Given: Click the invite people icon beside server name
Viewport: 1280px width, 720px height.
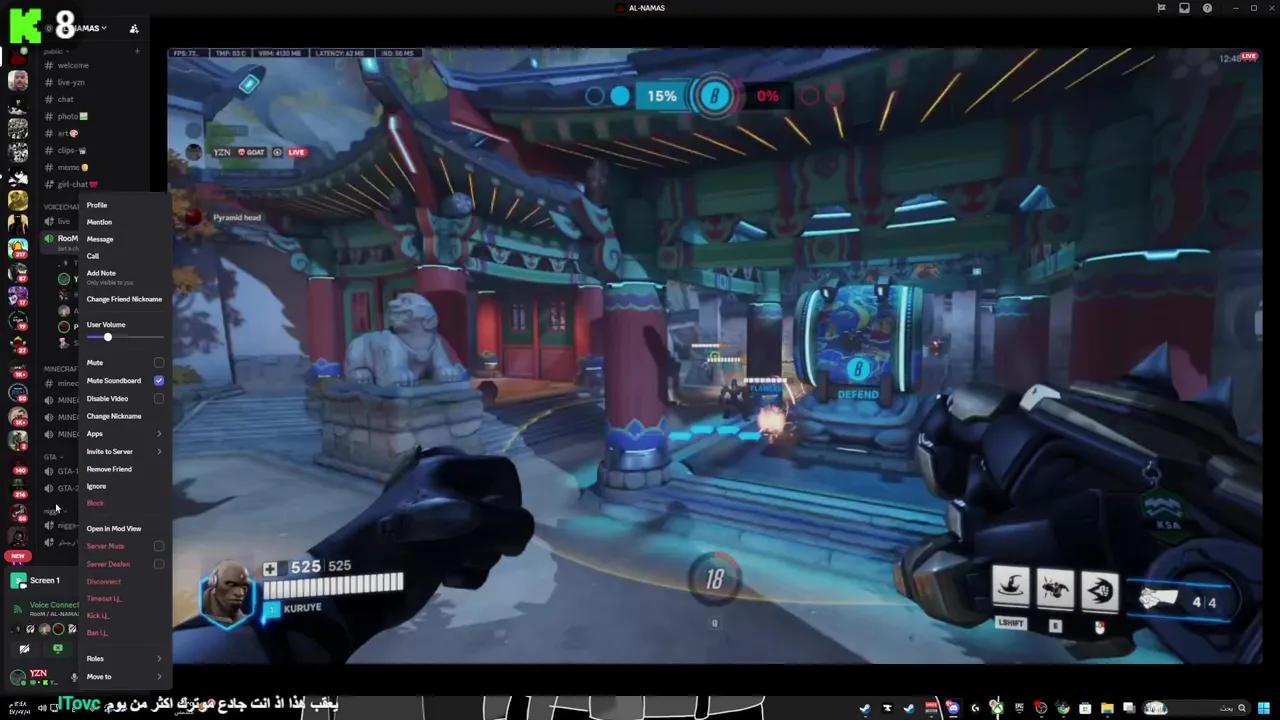Looking at the screenshot, I should 134,28.
